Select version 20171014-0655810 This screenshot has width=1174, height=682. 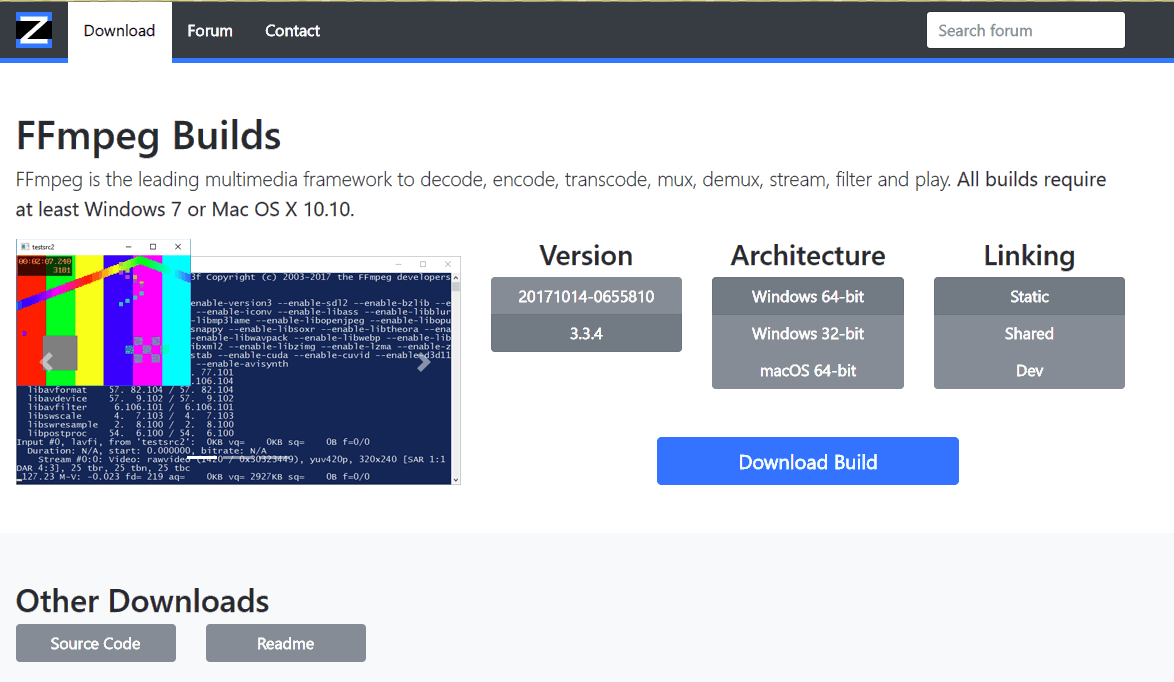[x=586, y=296]
